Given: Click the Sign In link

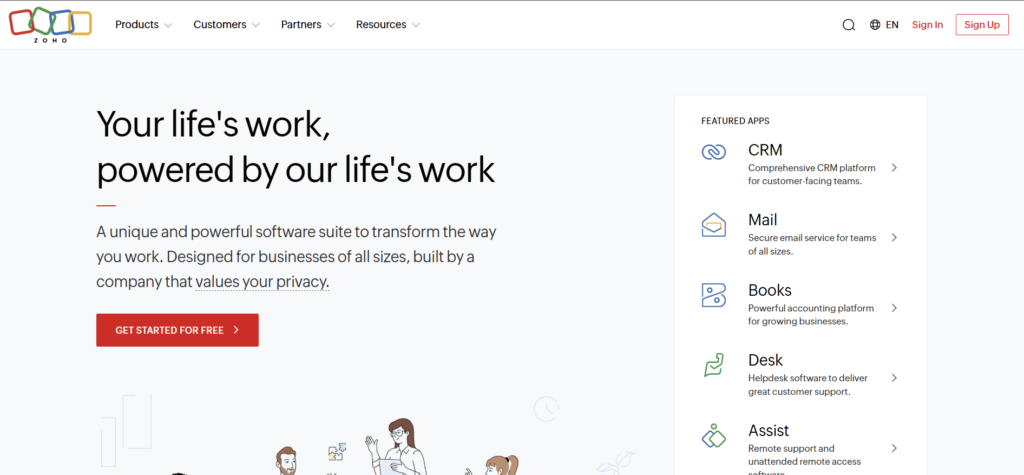Looking at the screenshot, I should click(x=927, y=25).
